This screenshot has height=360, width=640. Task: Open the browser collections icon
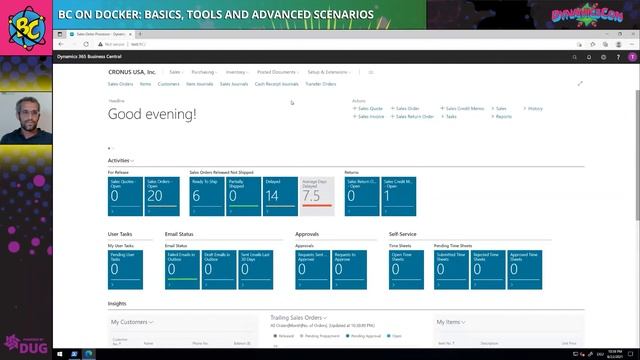click(605, 44)
